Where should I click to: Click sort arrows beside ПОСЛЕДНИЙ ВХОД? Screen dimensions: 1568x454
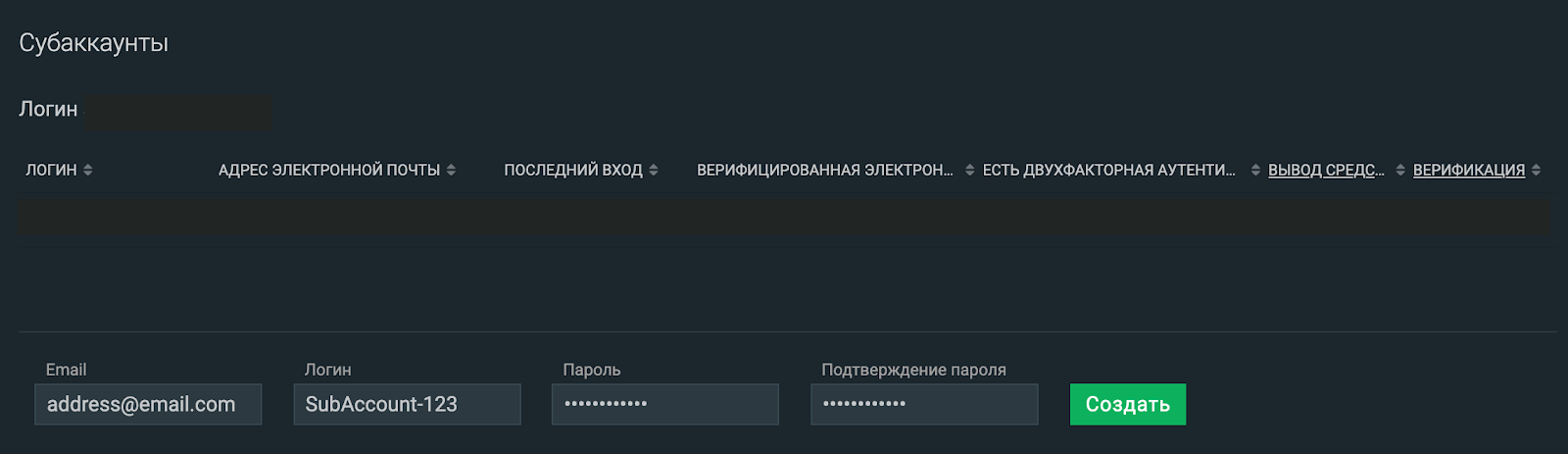tap(654, 170)
